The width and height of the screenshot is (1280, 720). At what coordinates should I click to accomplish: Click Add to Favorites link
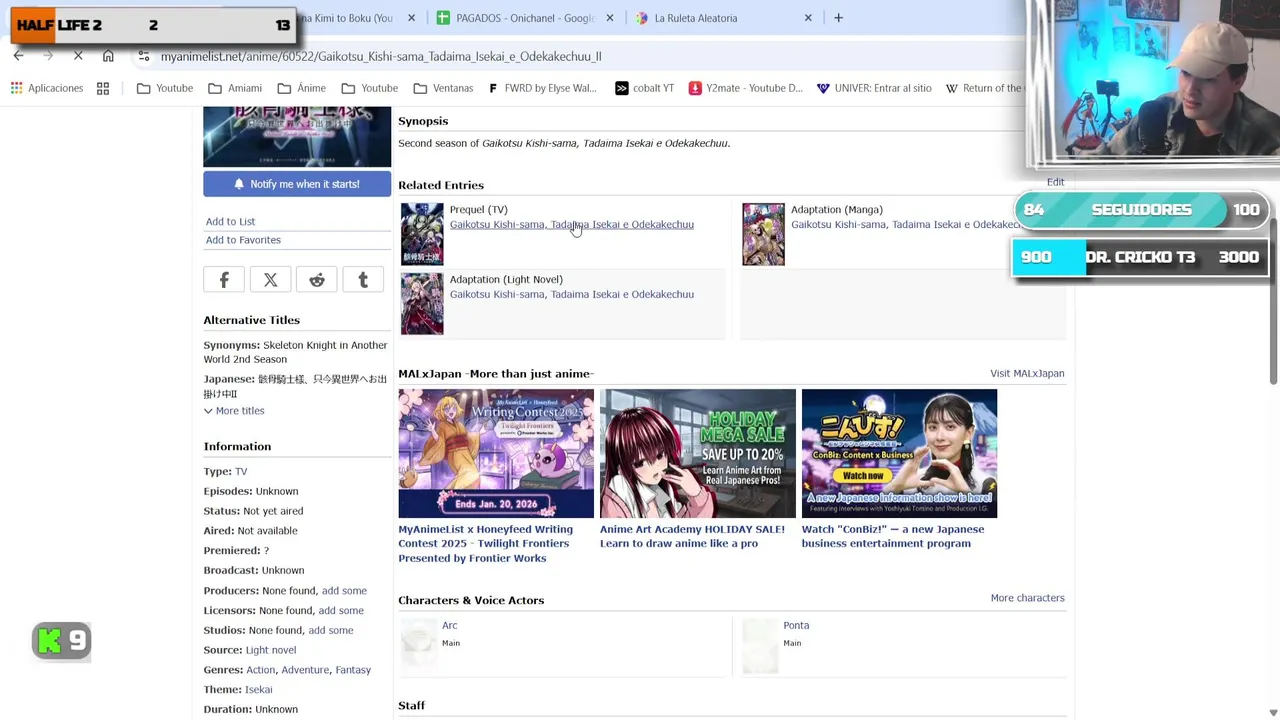click(243, 240)
